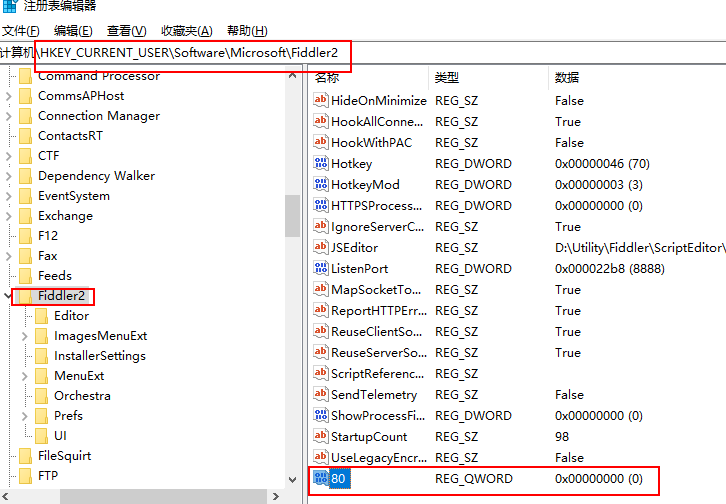726x504 pixels.
Task: Select the ReuseClientSo... value row
Action: coord(517,331)
